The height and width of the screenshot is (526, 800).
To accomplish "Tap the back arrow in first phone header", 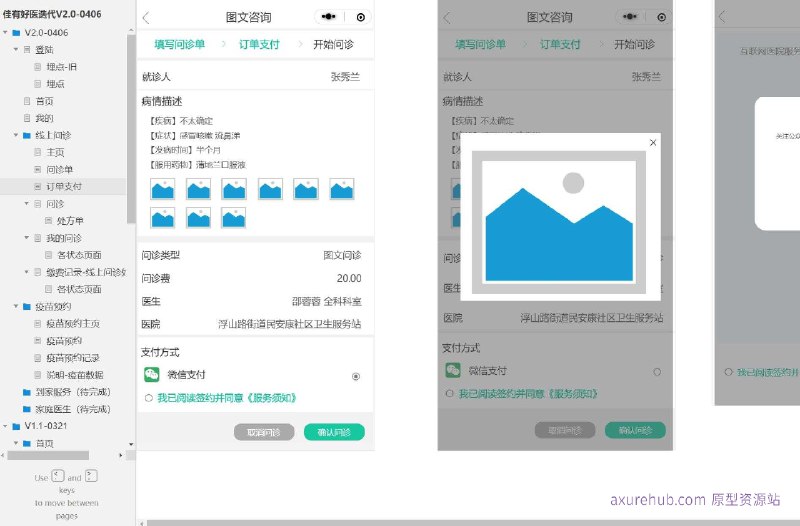I will coord(146,18).
